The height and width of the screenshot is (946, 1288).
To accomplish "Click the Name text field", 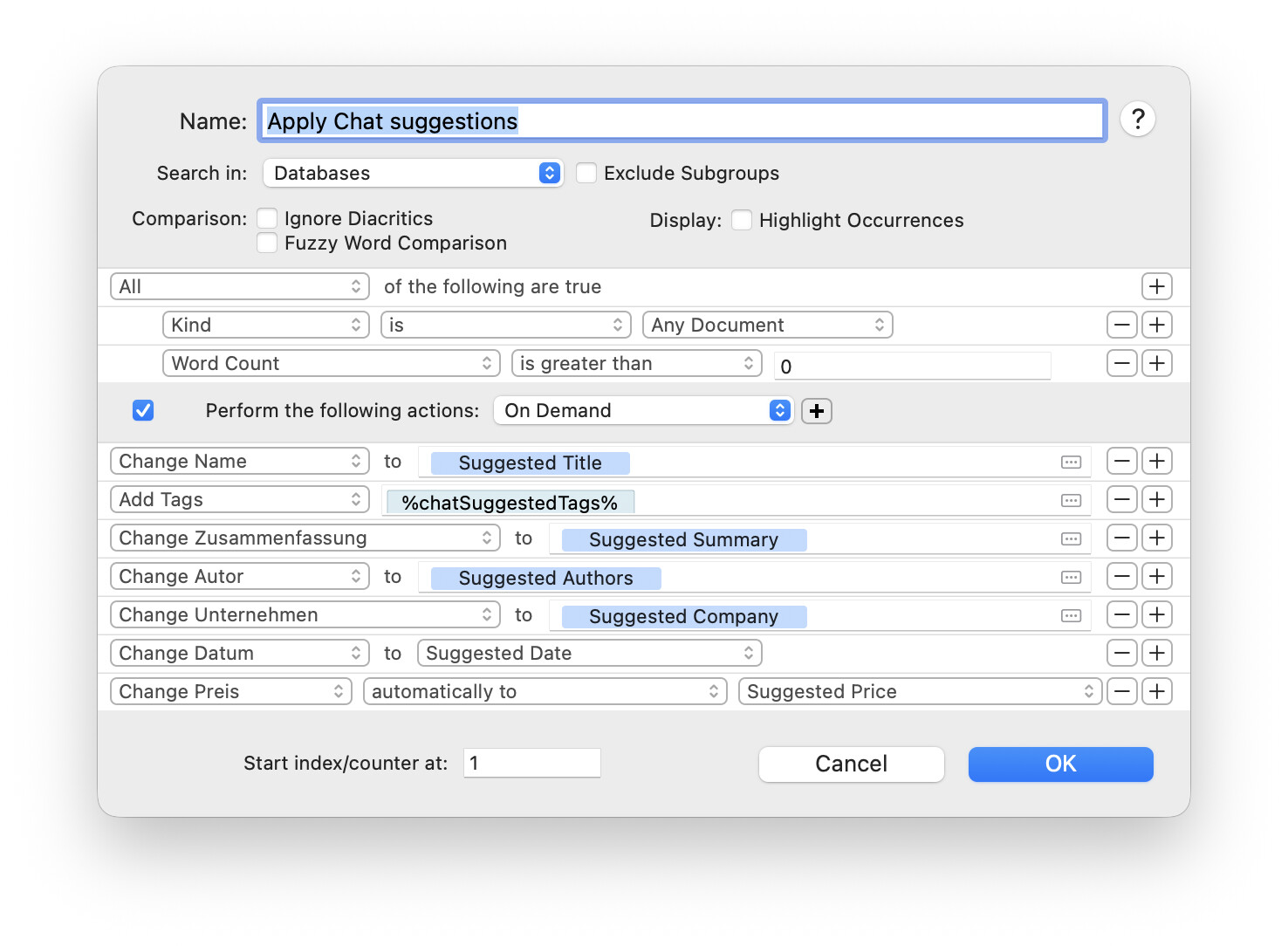I will (681, 121).
